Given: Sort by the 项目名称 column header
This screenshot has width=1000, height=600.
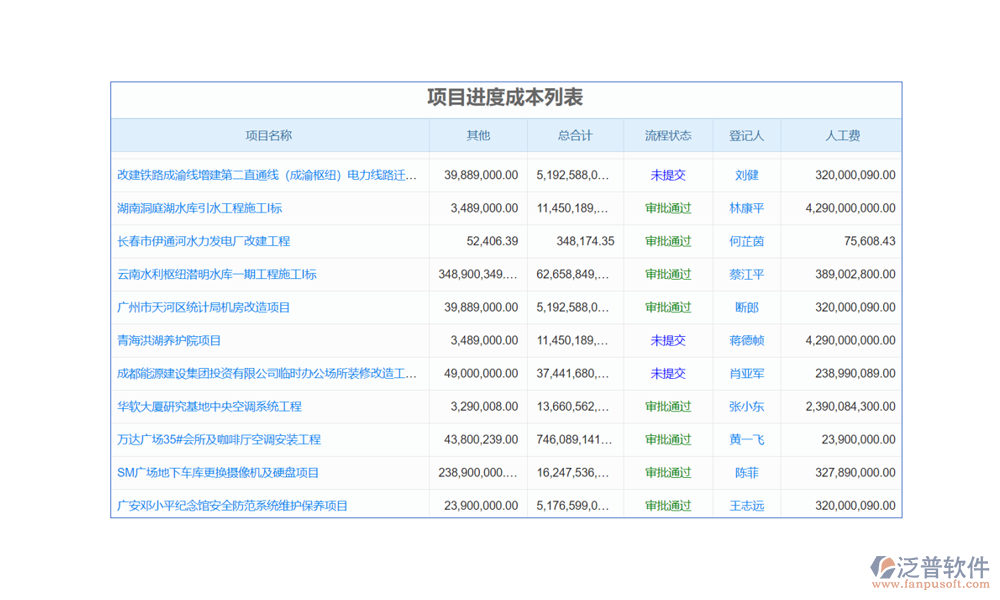Looking at the screenshot, I should click(x=269, y=136).
